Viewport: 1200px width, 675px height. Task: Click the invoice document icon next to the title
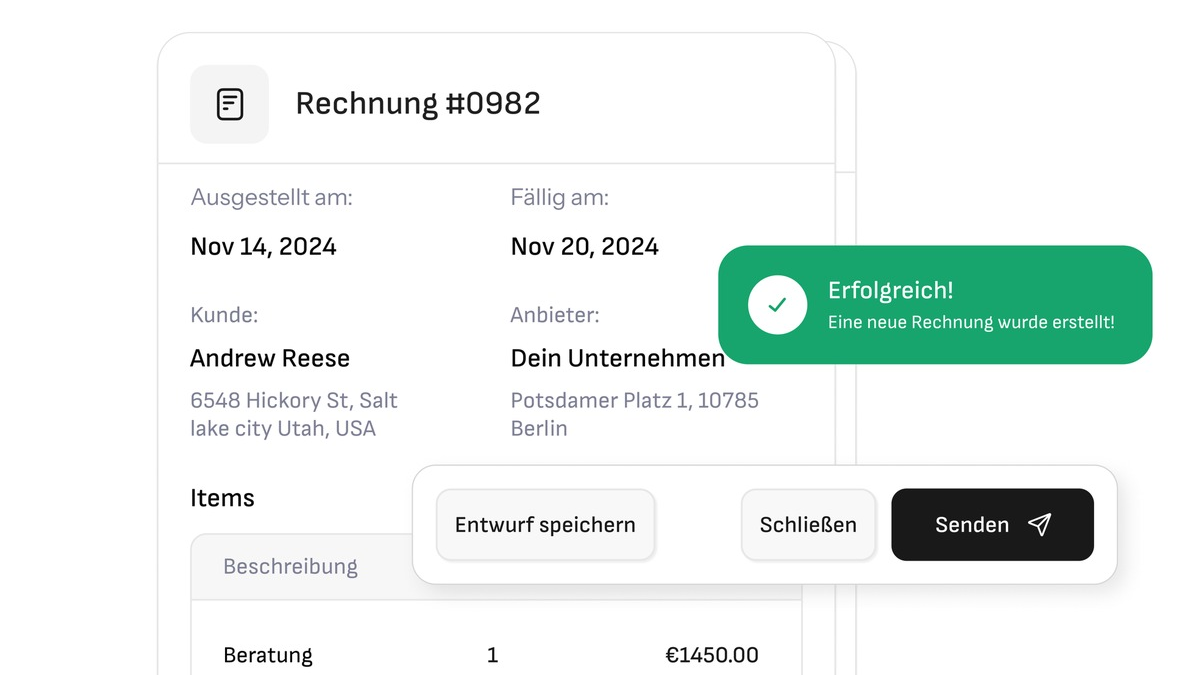[229, 103]
